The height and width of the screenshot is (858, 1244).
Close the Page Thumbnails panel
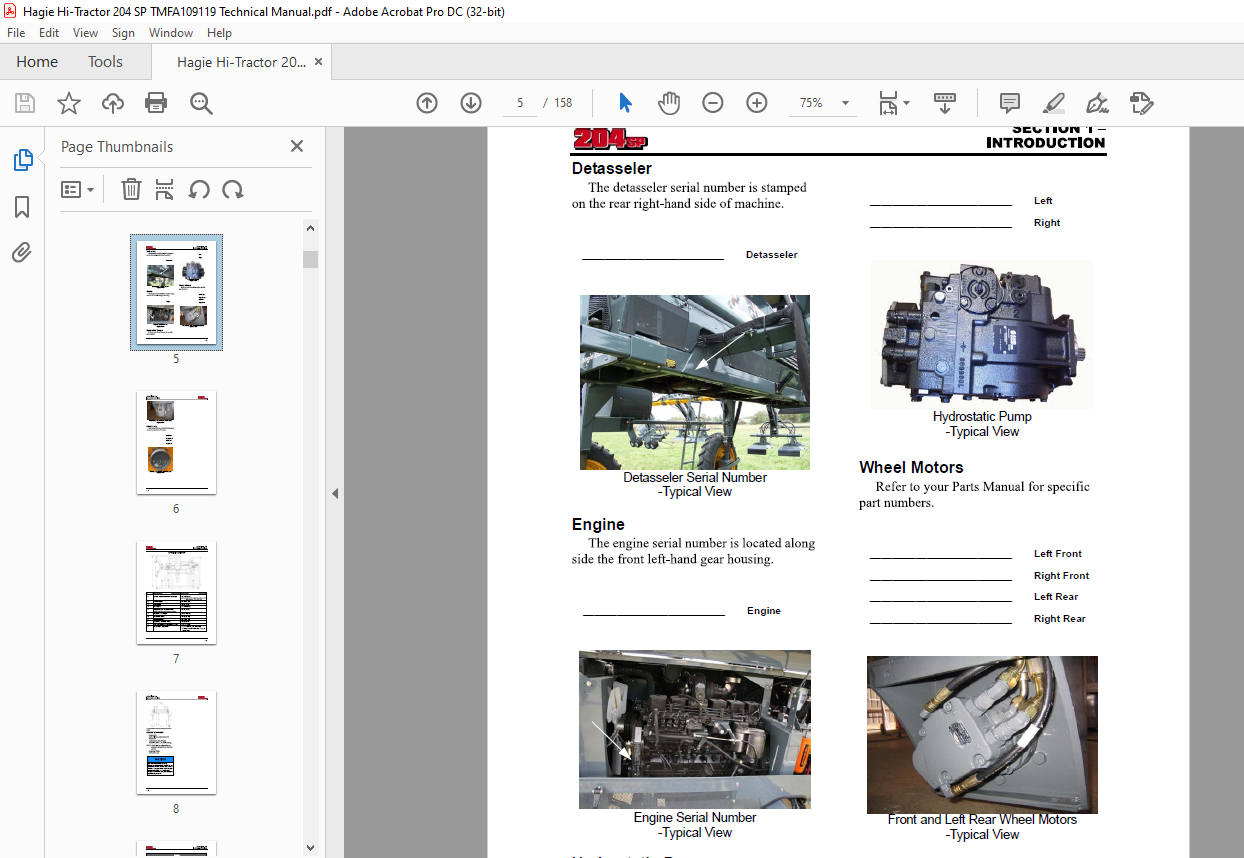297,146
